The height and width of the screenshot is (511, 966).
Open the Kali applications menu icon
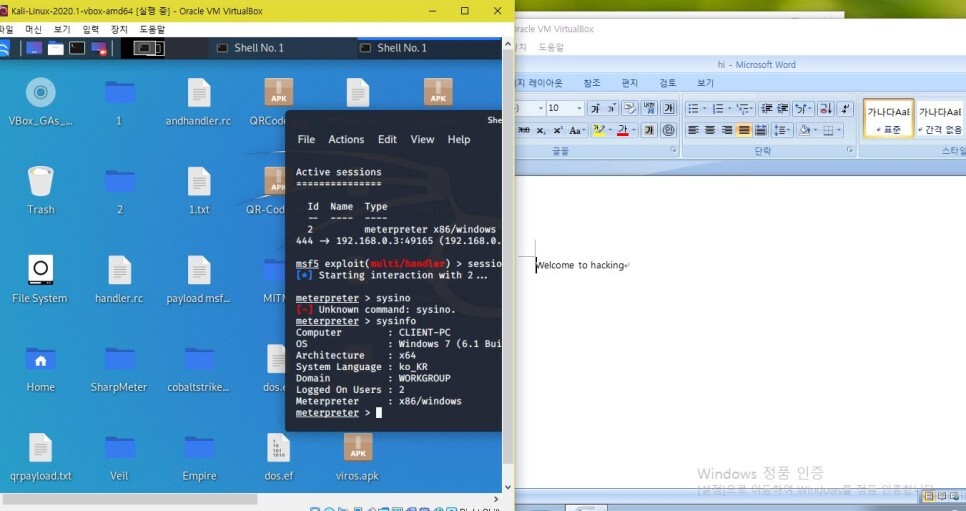(4, 48)
